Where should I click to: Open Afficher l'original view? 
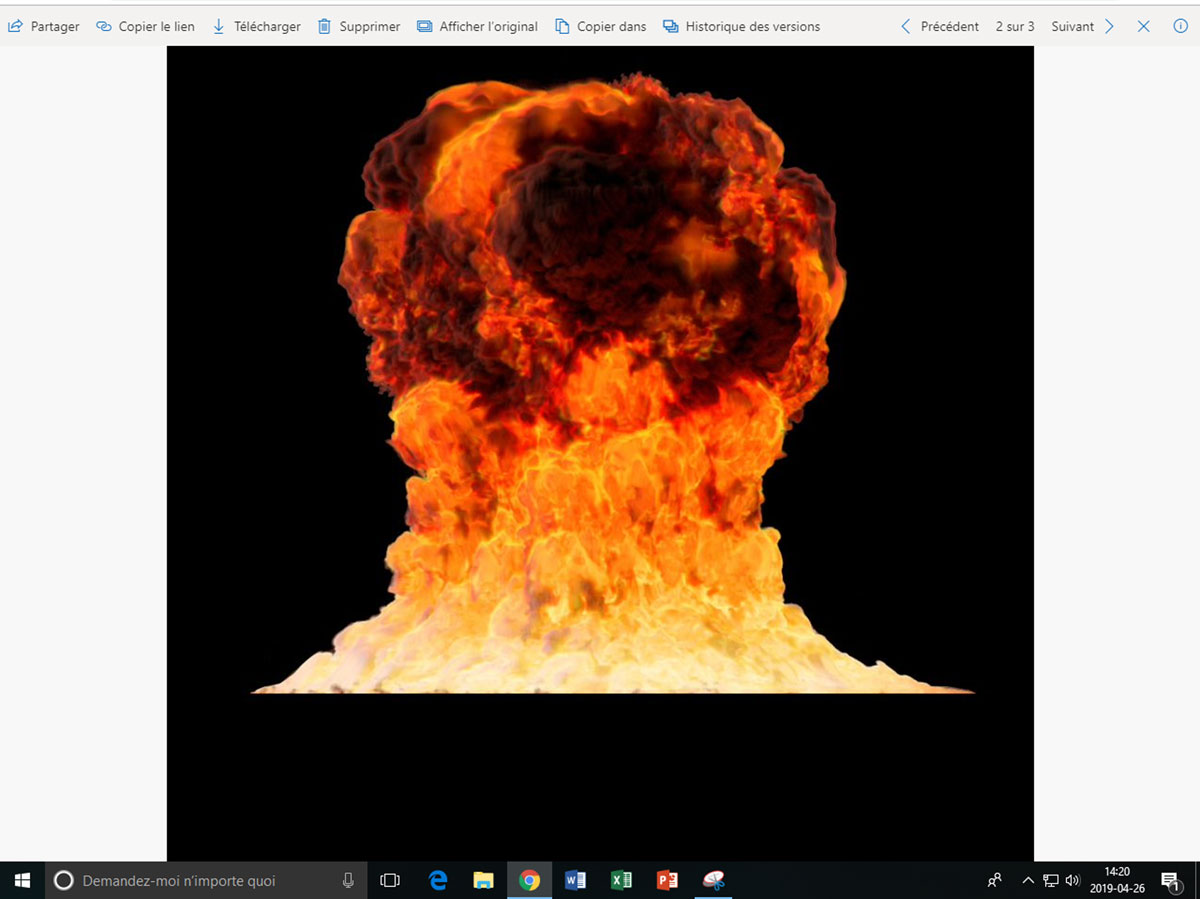(478, 27)
